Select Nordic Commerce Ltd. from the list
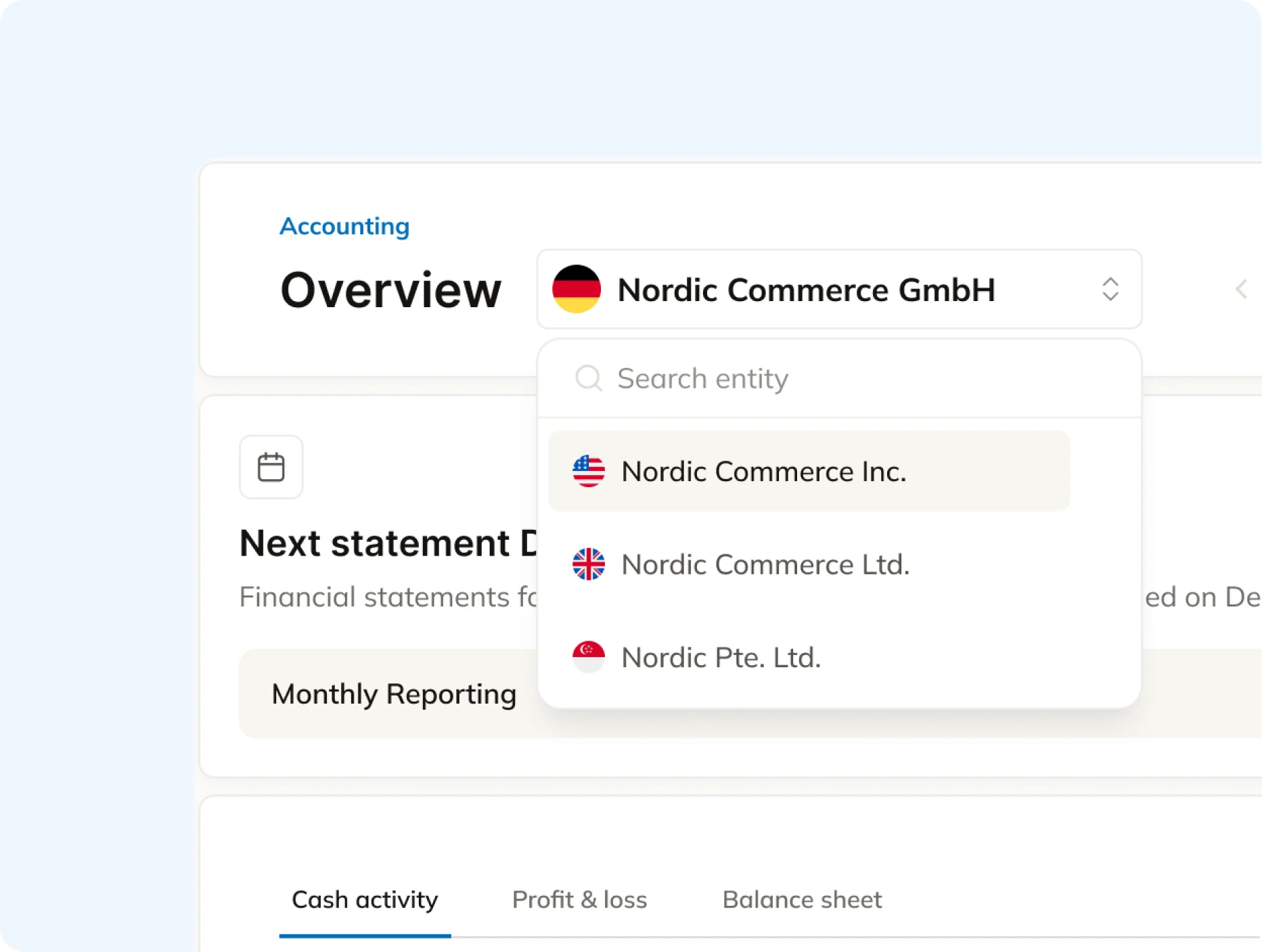The height and width of the screenshot is (952, 1262). [x=765, y=564]
